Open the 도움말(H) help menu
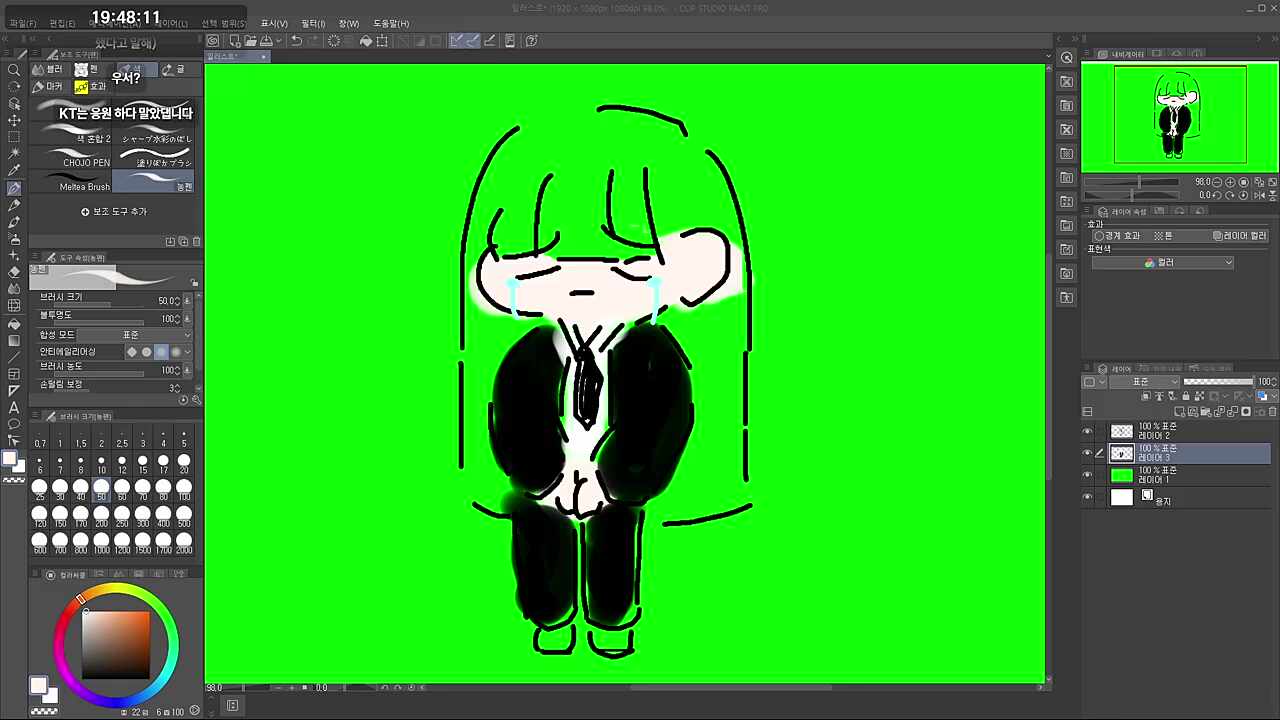This screenshot has width=1280, height=720. [390, 23]
